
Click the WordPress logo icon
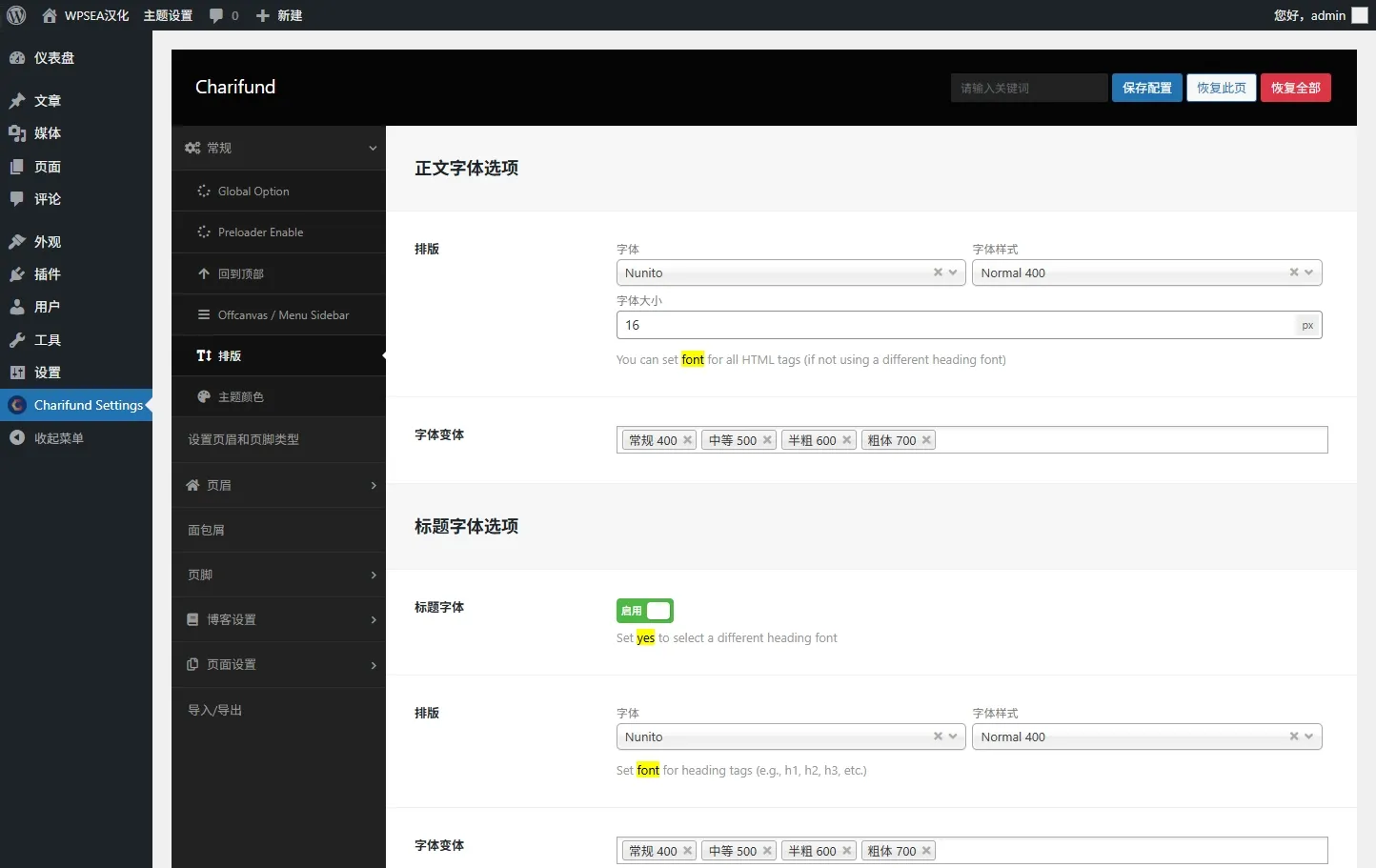(x=16, y=15)
